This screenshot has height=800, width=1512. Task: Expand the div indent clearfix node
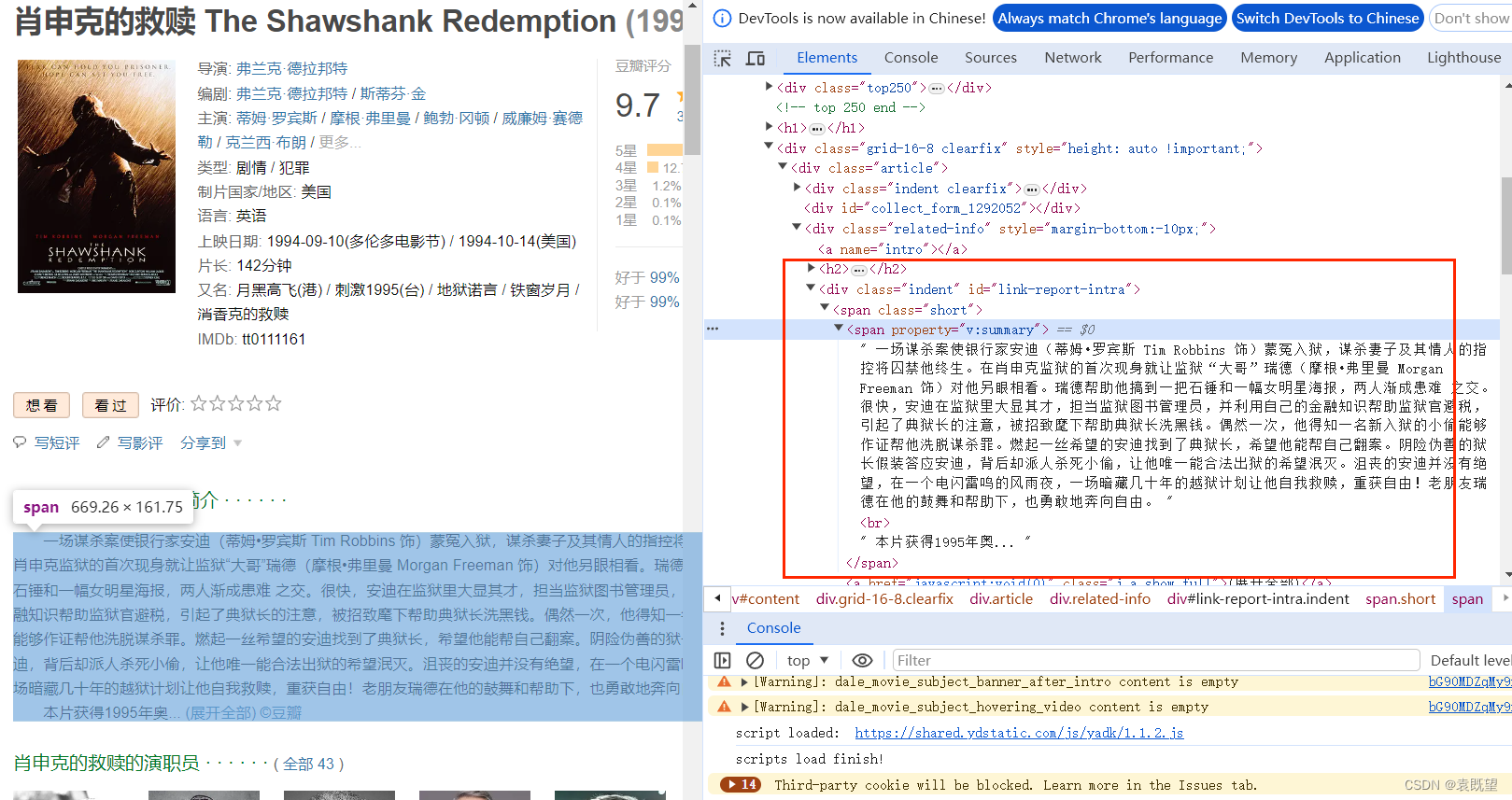pos(797,188)
